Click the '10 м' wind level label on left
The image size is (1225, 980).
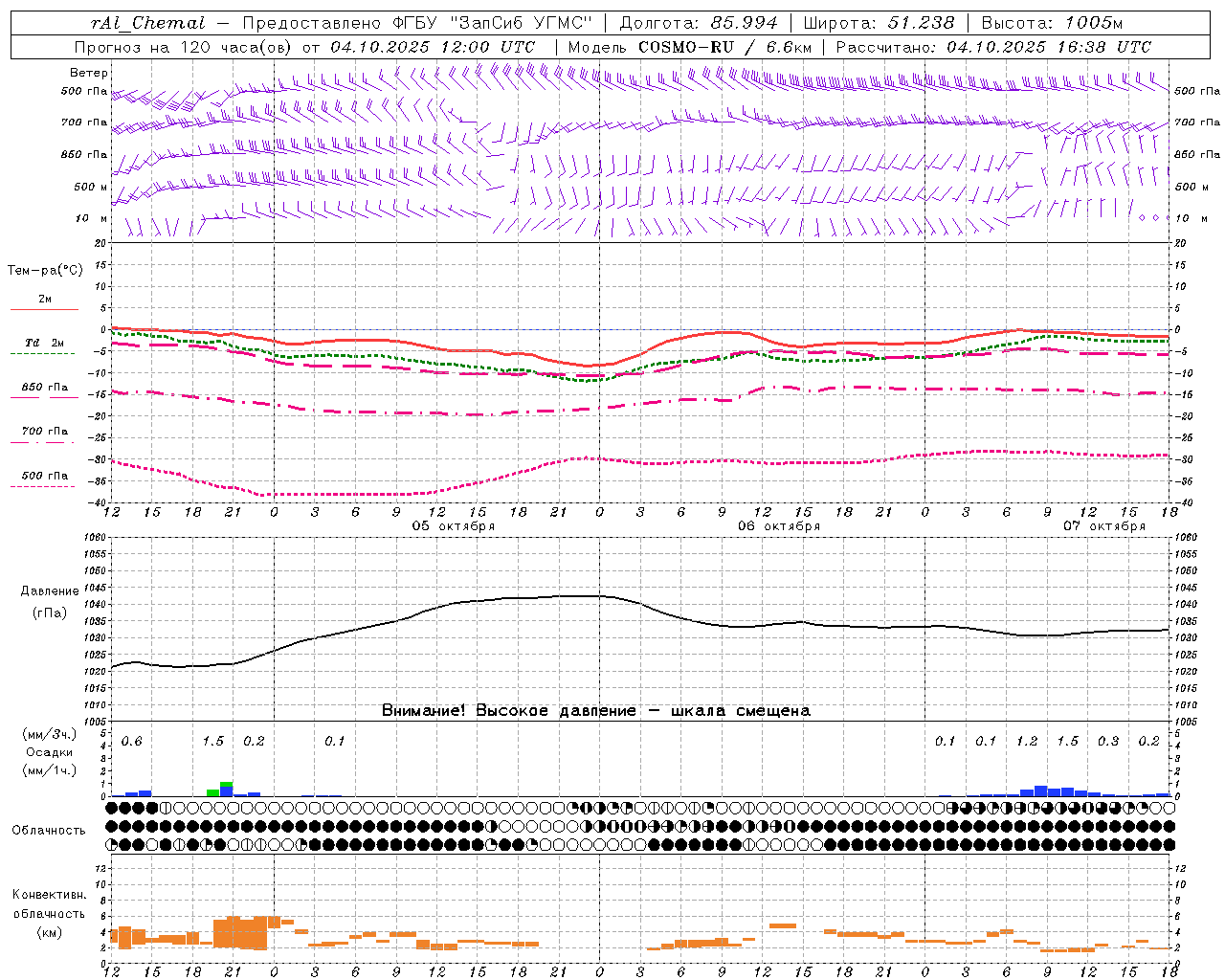(91, 218)
